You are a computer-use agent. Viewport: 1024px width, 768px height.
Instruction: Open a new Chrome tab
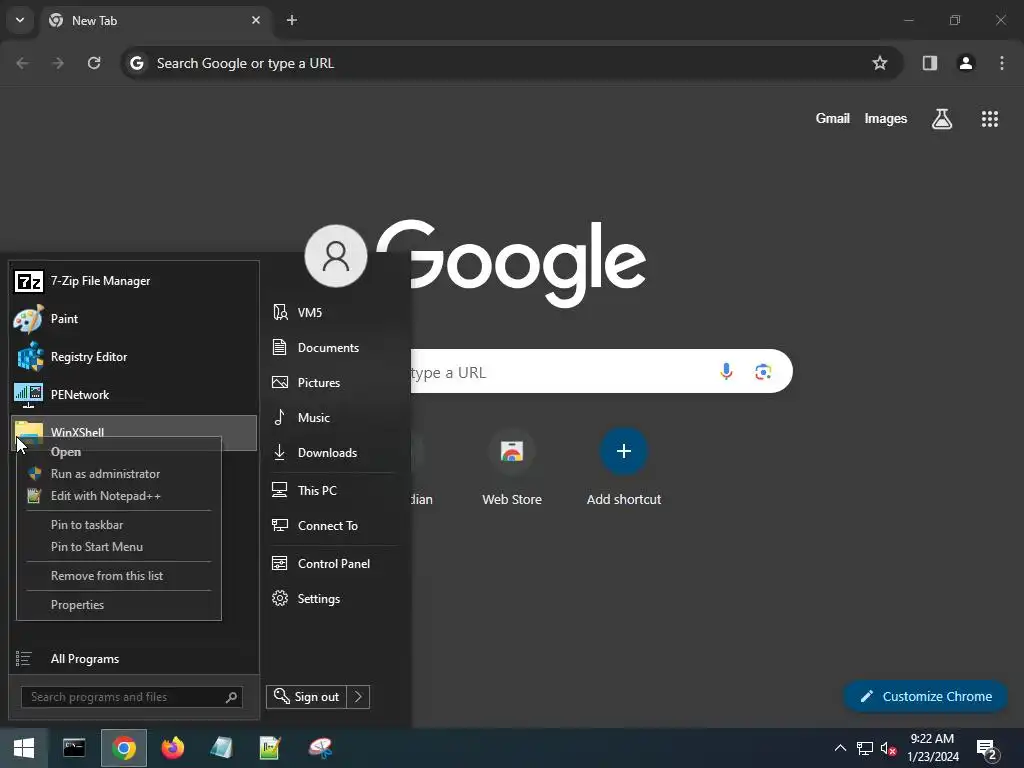click(x=292, y=20)
